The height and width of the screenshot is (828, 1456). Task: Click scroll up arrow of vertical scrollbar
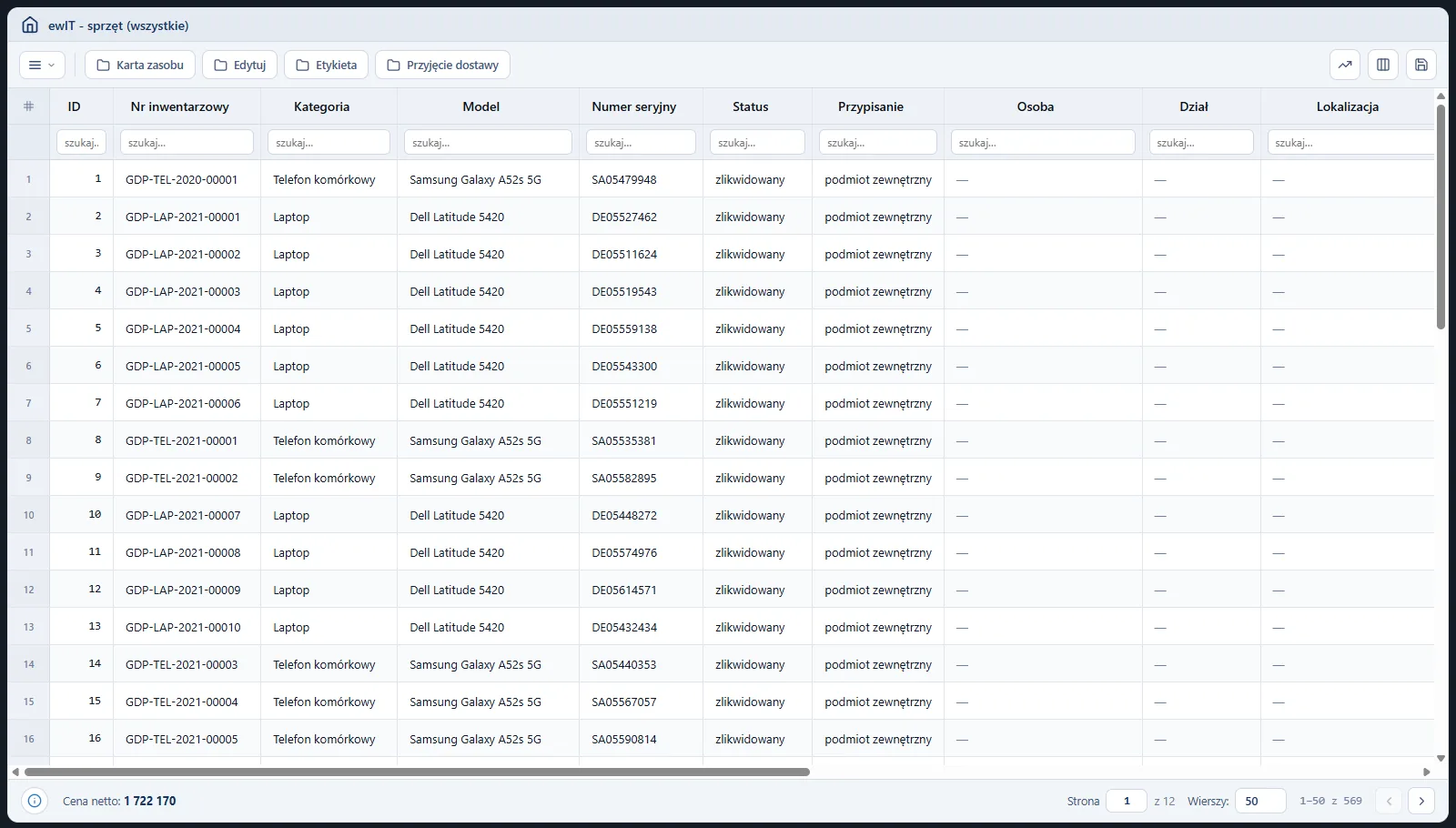1441,96
